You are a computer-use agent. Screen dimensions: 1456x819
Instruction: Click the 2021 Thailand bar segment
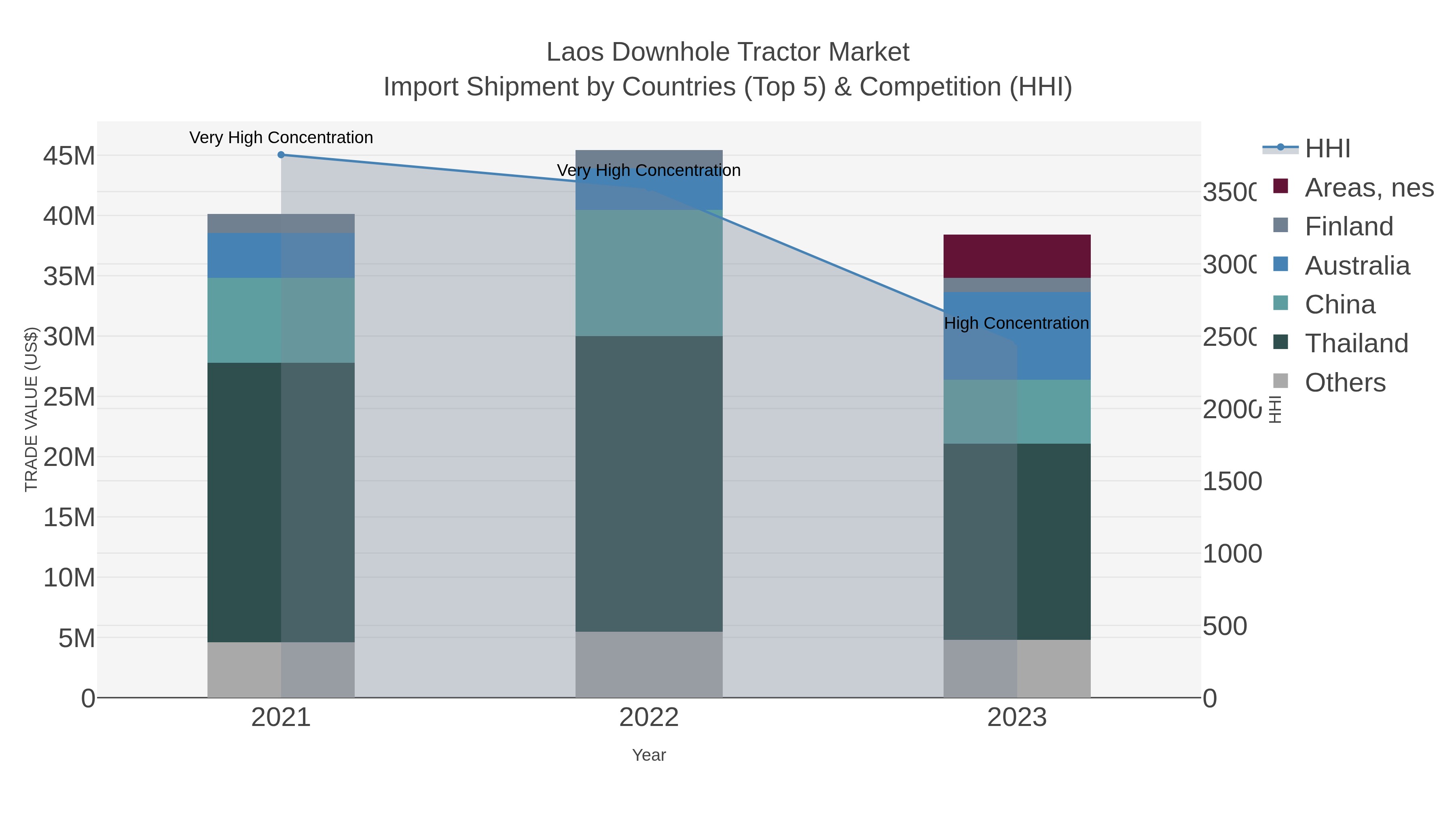tap(281, 502)
